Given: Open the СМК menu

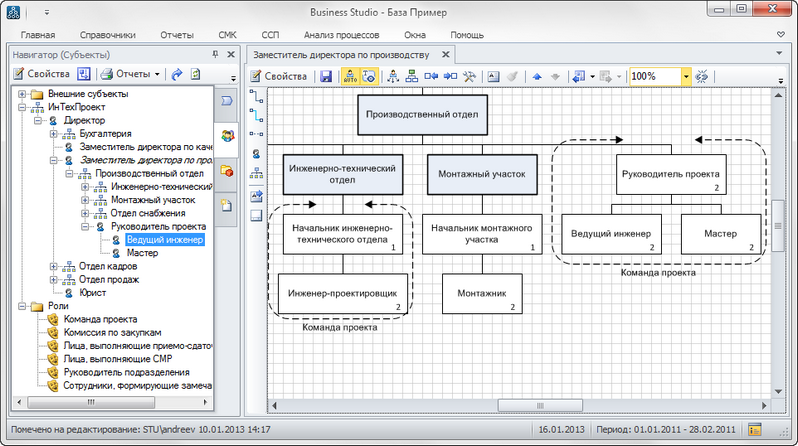Looking at the screenshot, I should coord(227,35).
